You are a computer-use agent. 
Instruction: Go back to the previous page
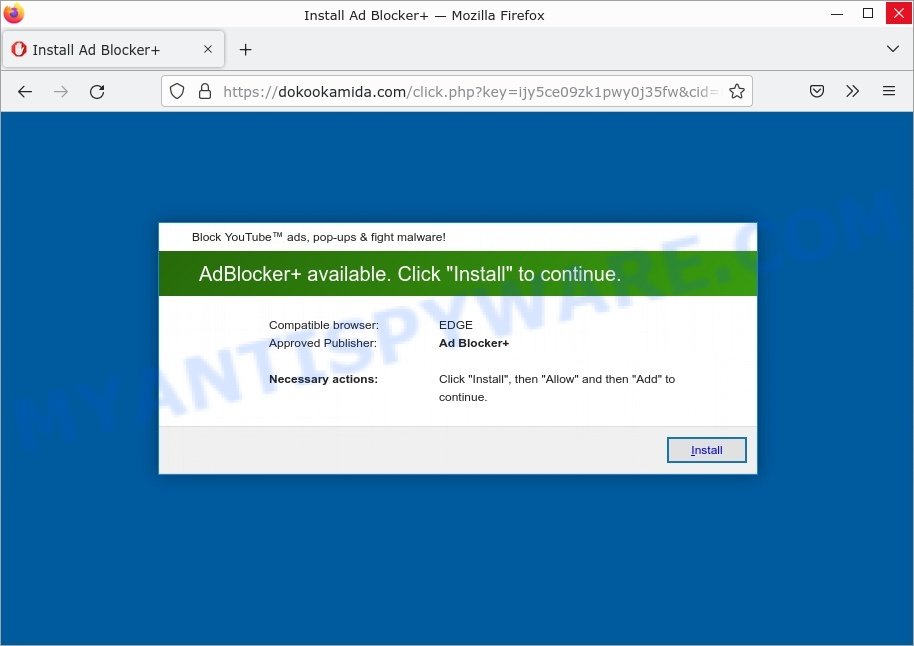[24, 92]
